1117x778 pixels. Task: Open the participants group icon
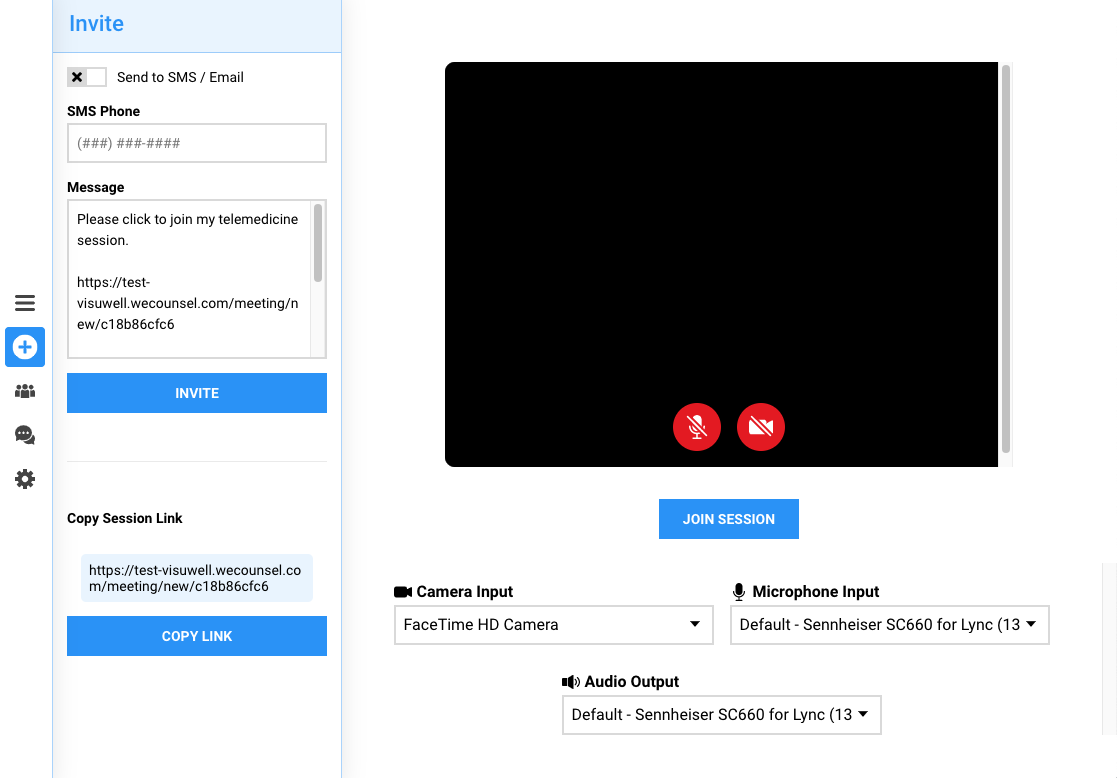[x=25, y=391]
